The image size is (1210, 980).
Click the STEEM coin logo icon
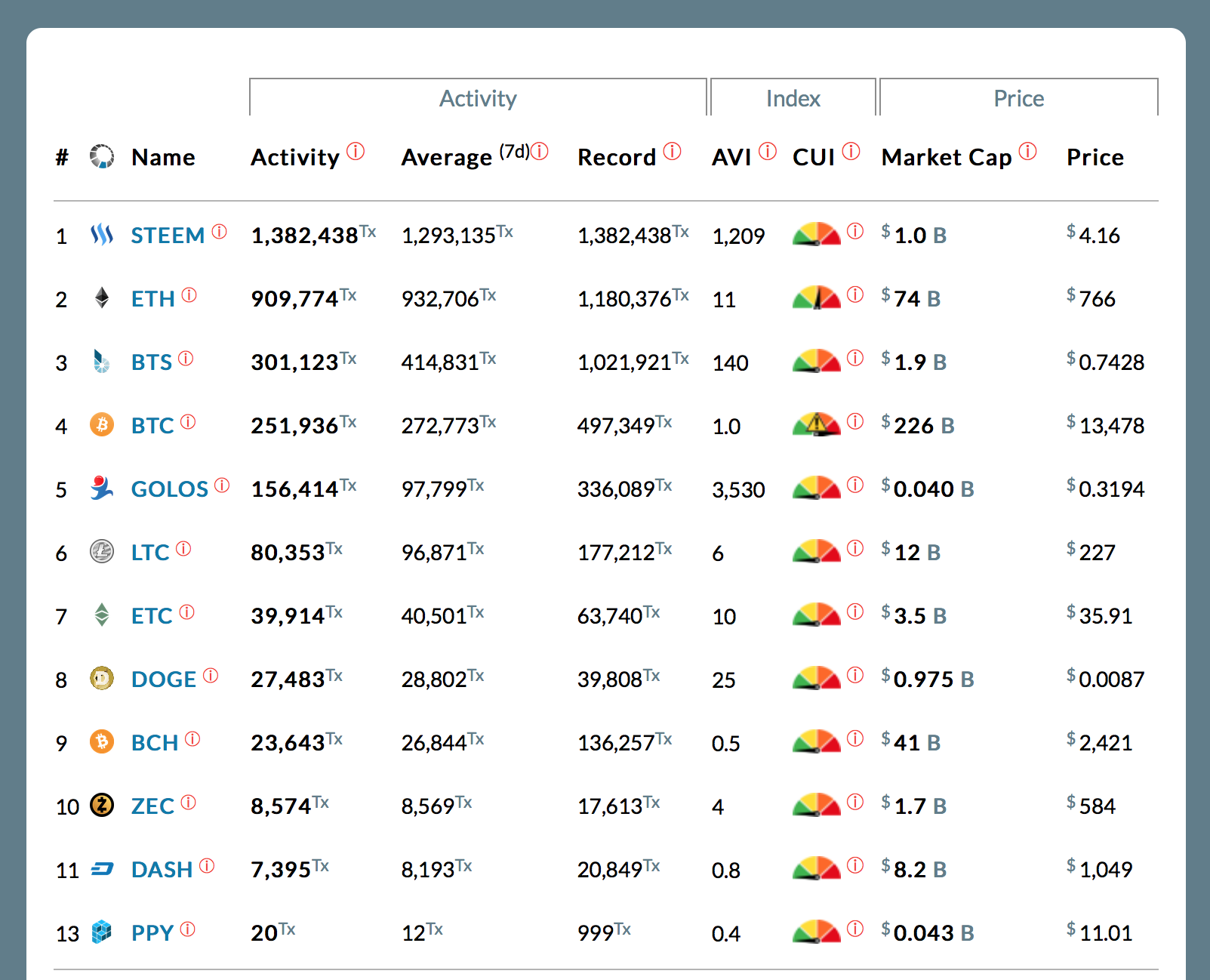pos(102,235)
